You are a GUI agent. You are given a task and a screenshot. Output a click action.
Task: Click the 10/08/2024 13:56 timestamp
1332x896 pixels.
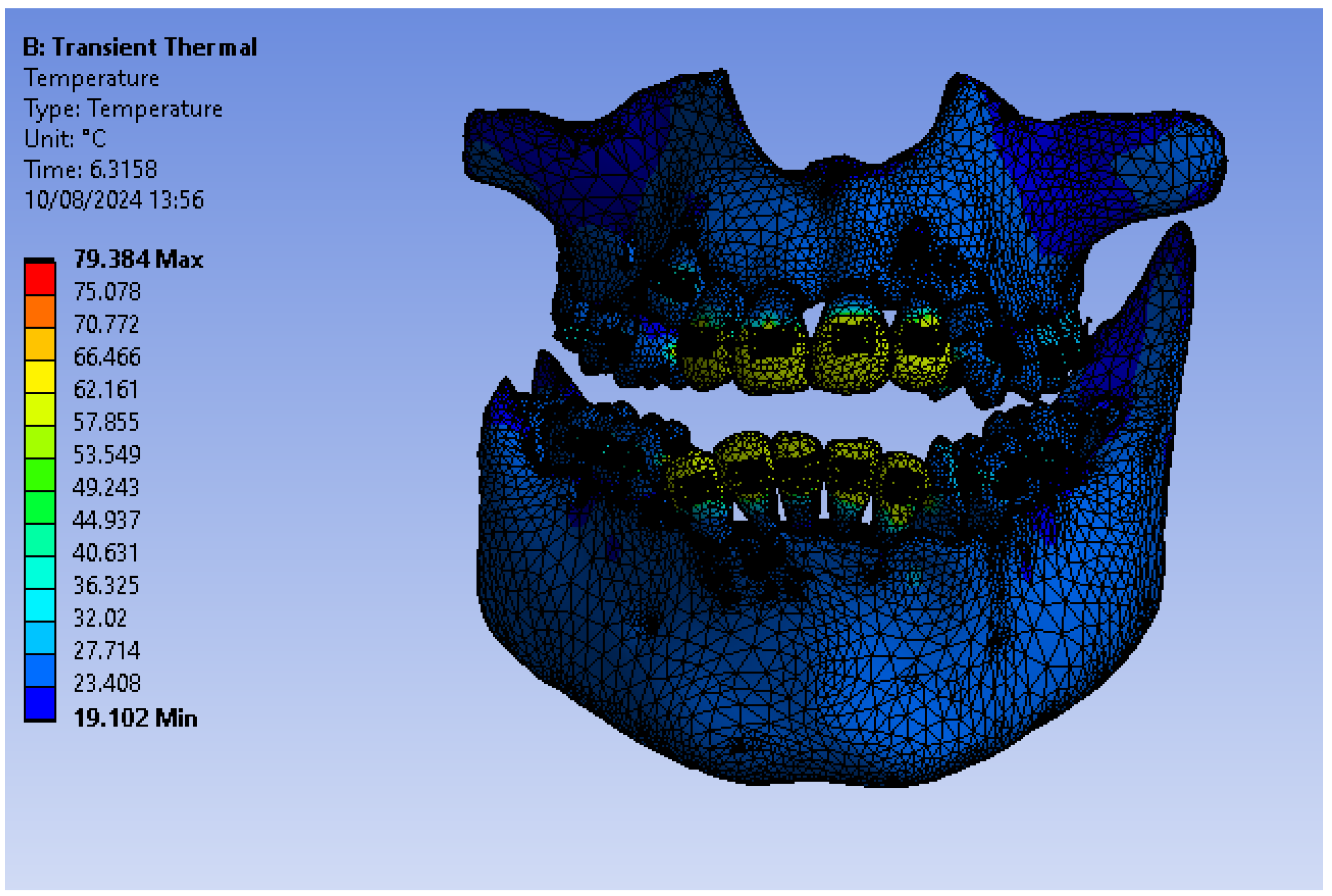coord(113,200)
